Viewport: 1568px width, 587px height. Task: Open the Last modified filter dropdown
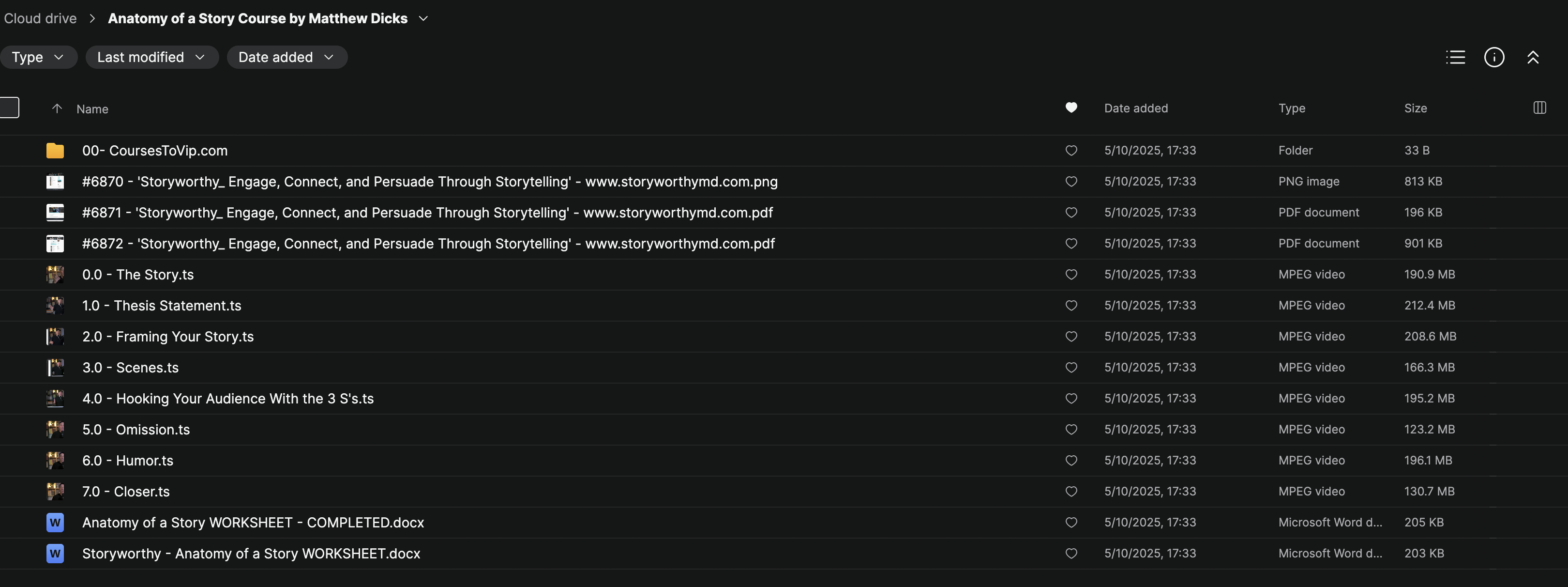click(151, 57)
